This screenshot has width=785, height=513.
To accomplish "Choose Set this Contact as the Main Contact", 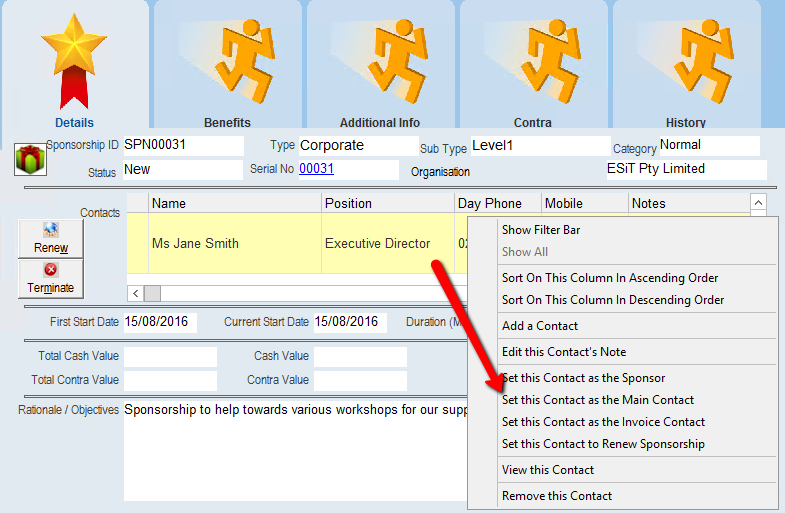I will coord(597,400).
